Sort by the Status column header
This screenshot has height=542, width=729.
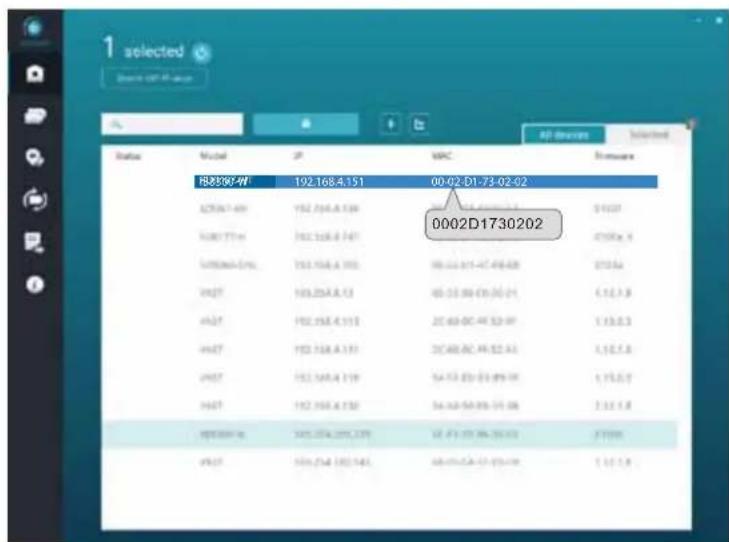click(x=128, y=156)
